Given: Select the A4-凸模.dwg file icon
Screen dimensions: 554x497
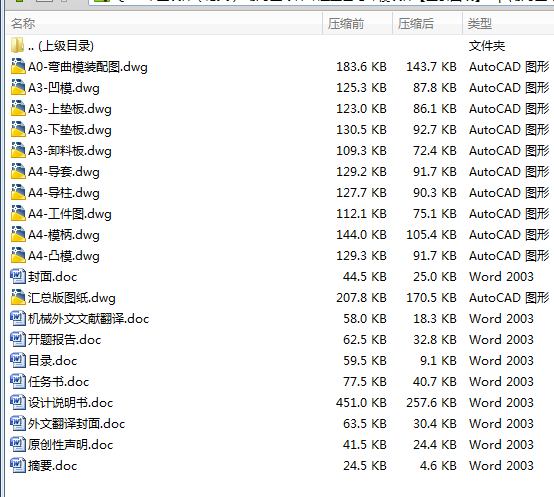Looking at the screenshot, I should tap(18, 255).
